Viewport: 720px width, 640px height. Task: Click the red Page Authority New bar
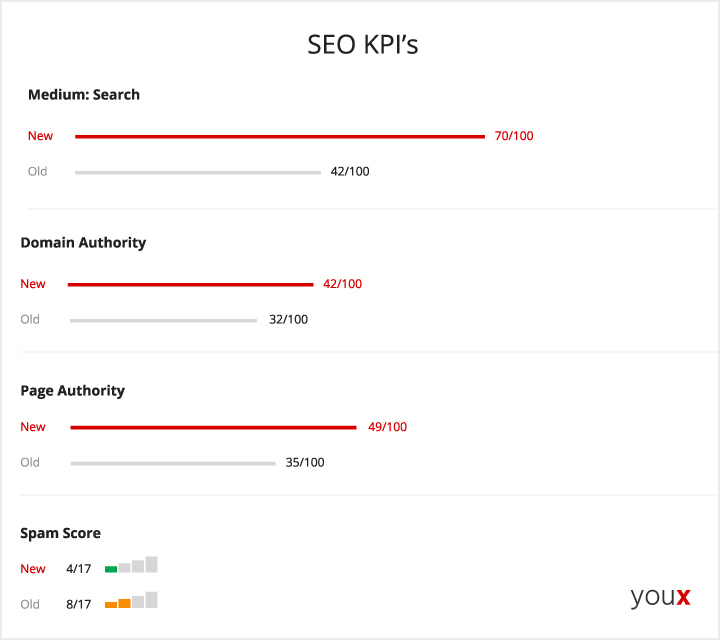tap(214, 427)
